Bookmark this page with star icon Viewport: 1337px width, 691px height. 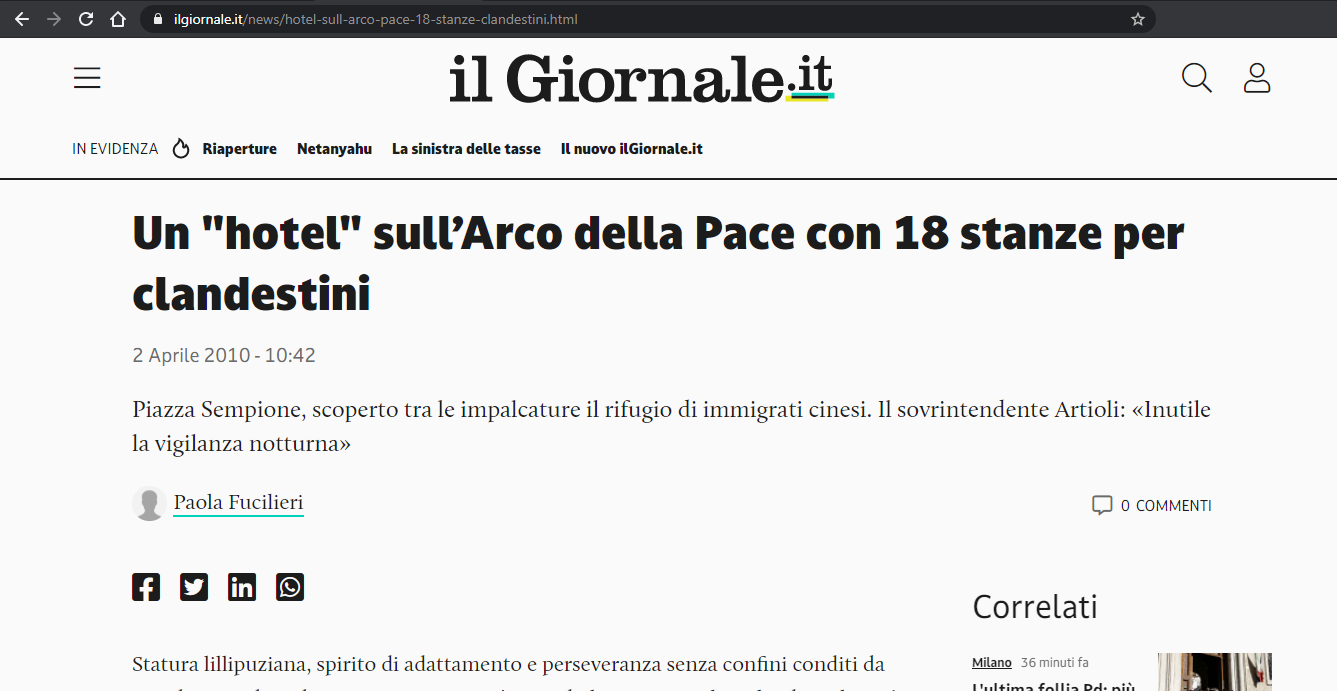[x=1137, y=19]
